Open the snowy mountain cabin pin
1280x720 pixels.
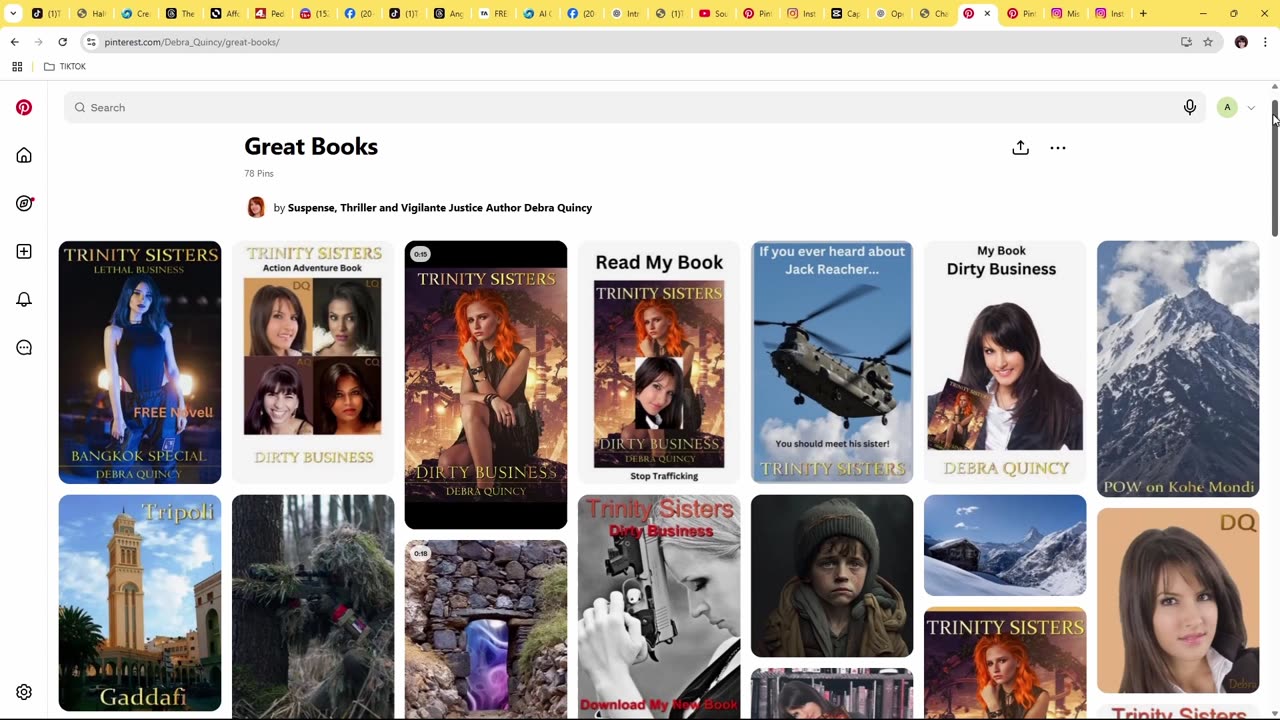click(1005, 545)
